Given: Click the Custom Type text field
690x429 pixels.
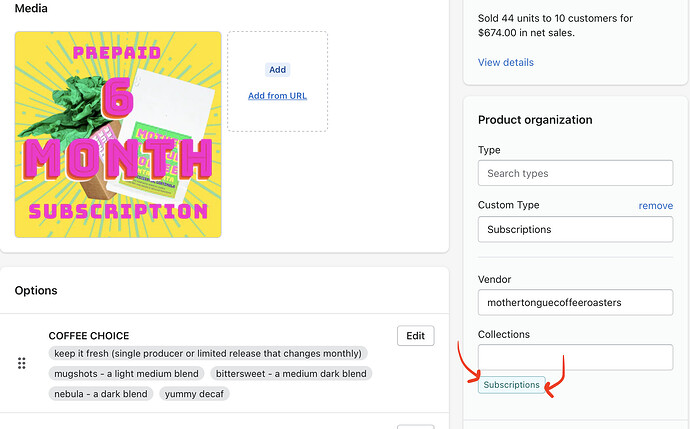Looking at the screenshot, I should coord(575,229).
